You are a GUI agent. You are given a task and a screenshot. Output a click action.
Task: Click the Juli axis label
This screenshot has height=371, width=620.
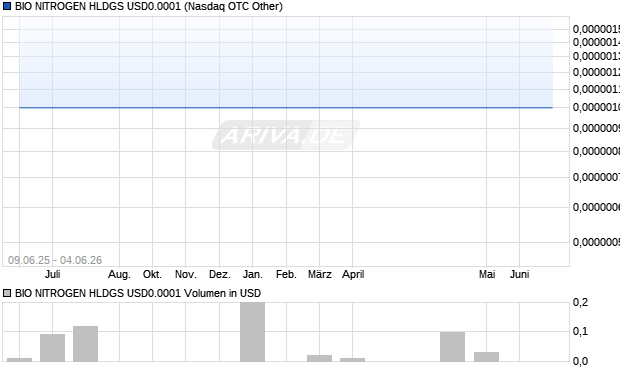pyautogui.click(x=53, y=274)
